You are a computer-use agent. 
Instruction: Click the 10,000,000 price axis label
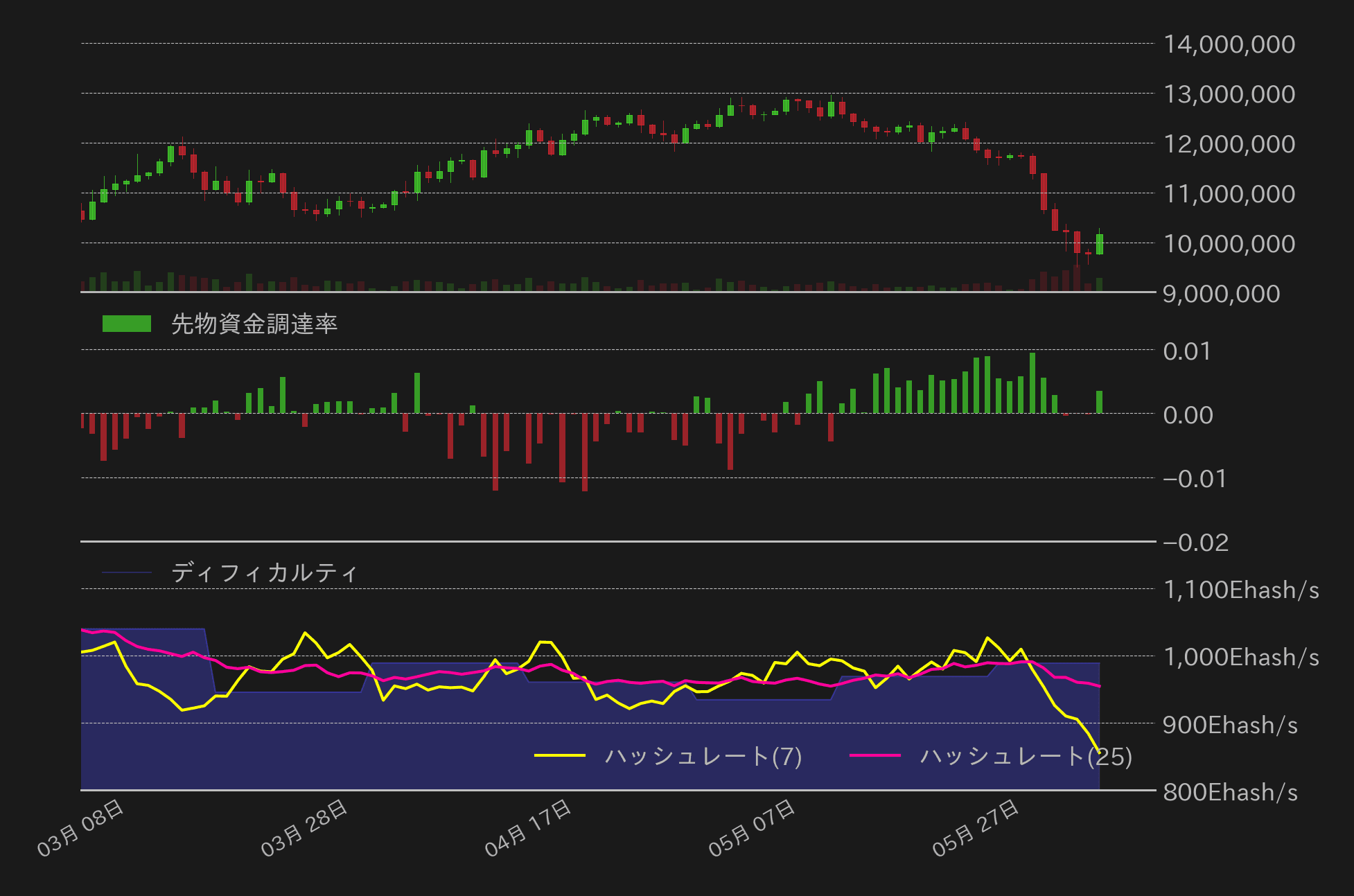(1229, 244)
